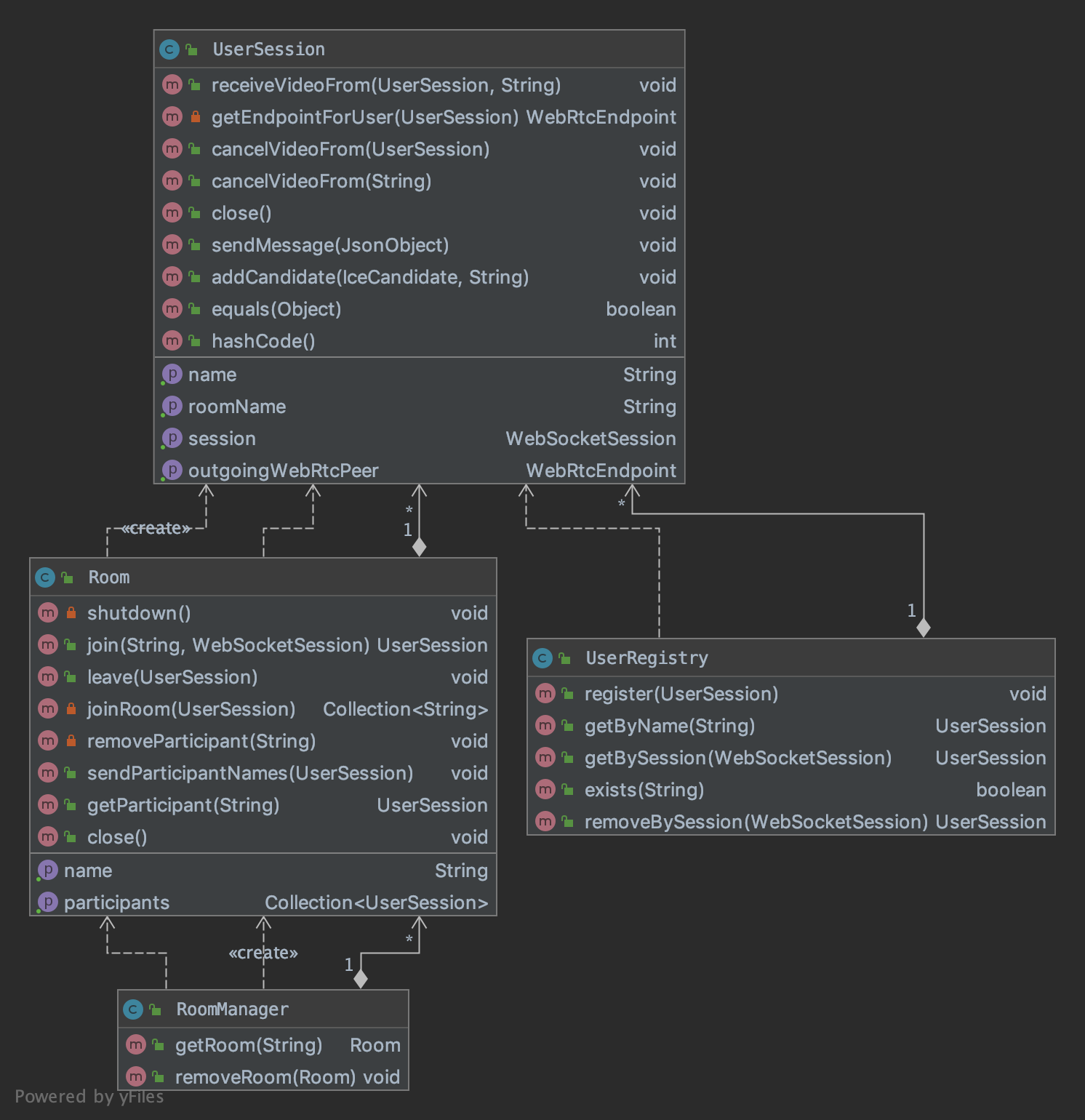Click the composition diamond above RoomManager

pyautogui.click(x=361, y=979)
